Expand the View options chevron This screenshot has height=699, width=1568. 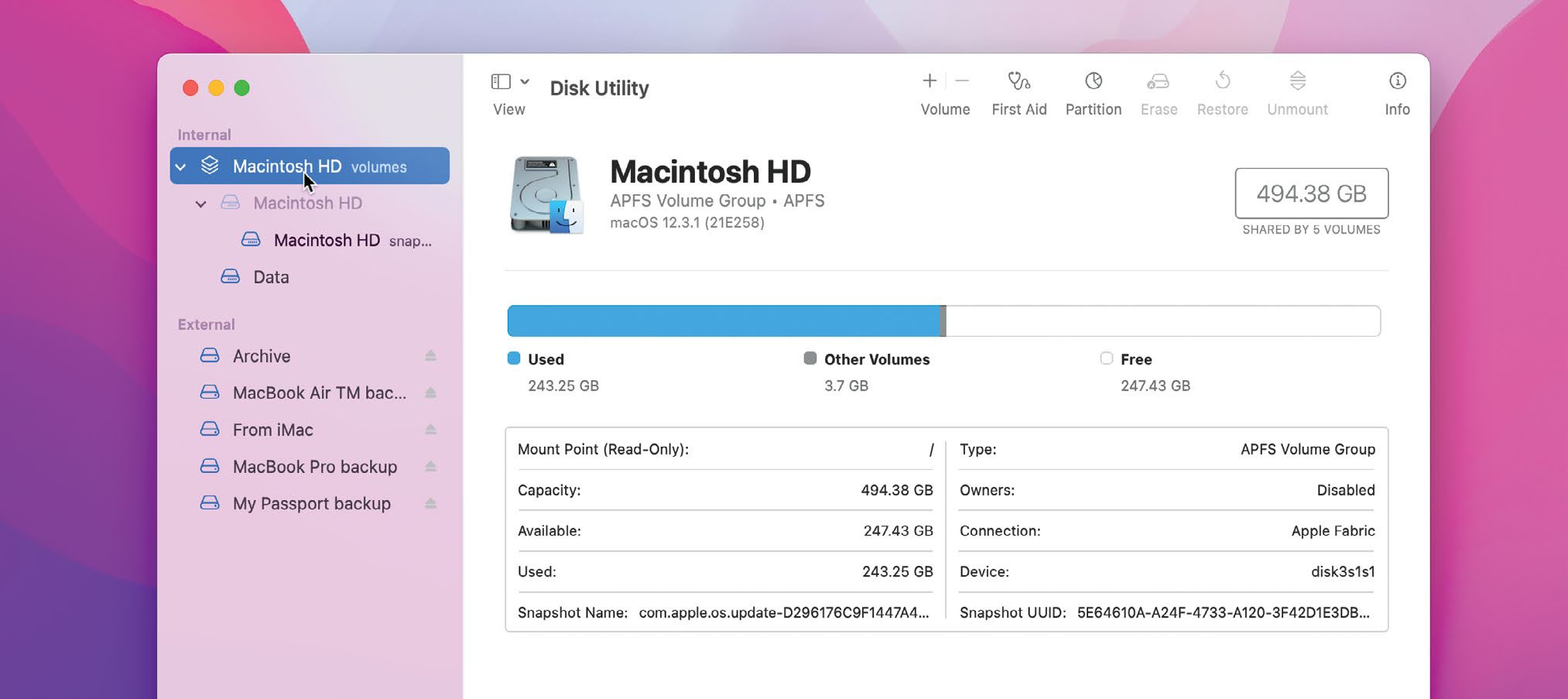(525, 81)
